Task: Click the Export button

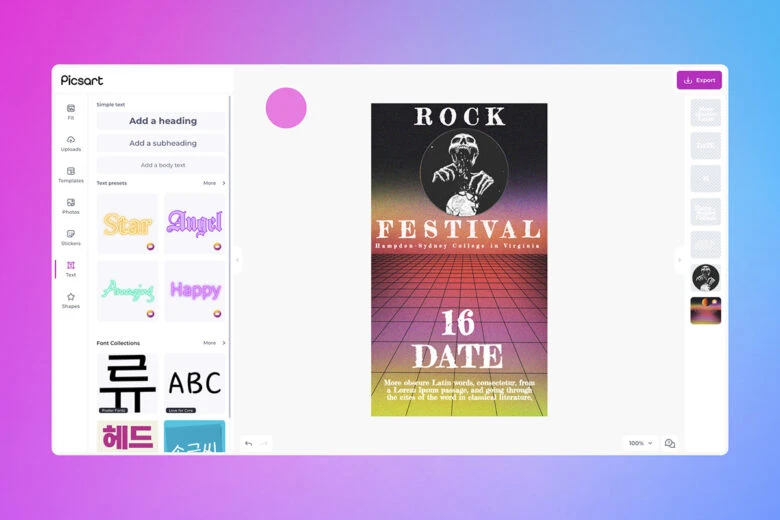Action: coord(699,80)
